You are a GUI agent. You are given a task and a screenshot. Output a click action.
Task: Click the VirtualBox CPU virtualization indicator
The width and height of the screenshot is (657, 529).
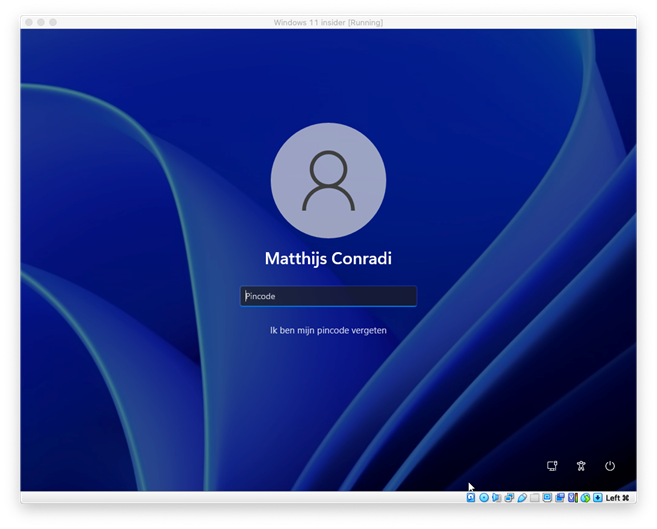pos(573,498)
